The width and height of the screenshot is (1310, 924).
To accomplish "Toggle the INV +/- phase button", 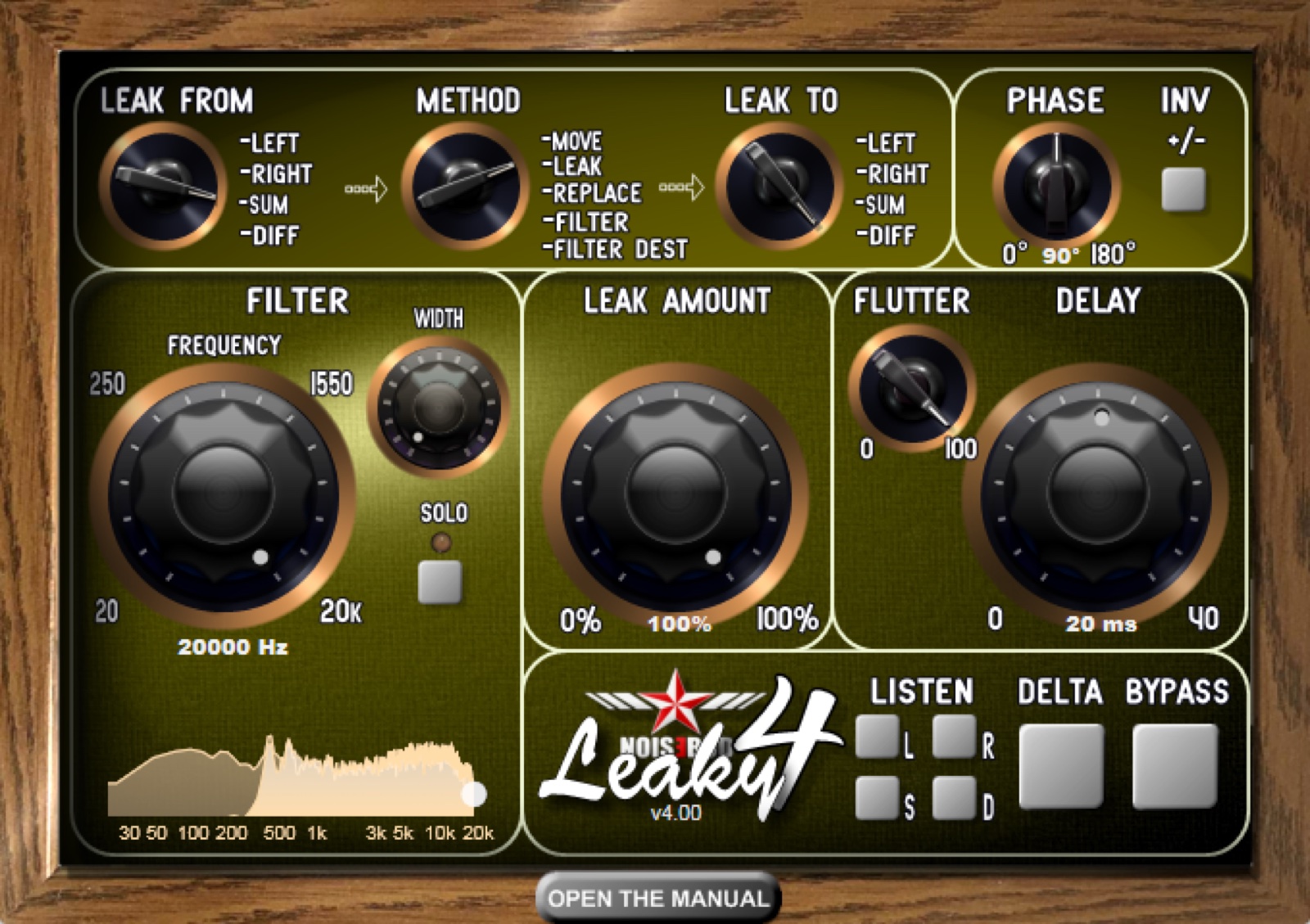I will (1183, 189).
